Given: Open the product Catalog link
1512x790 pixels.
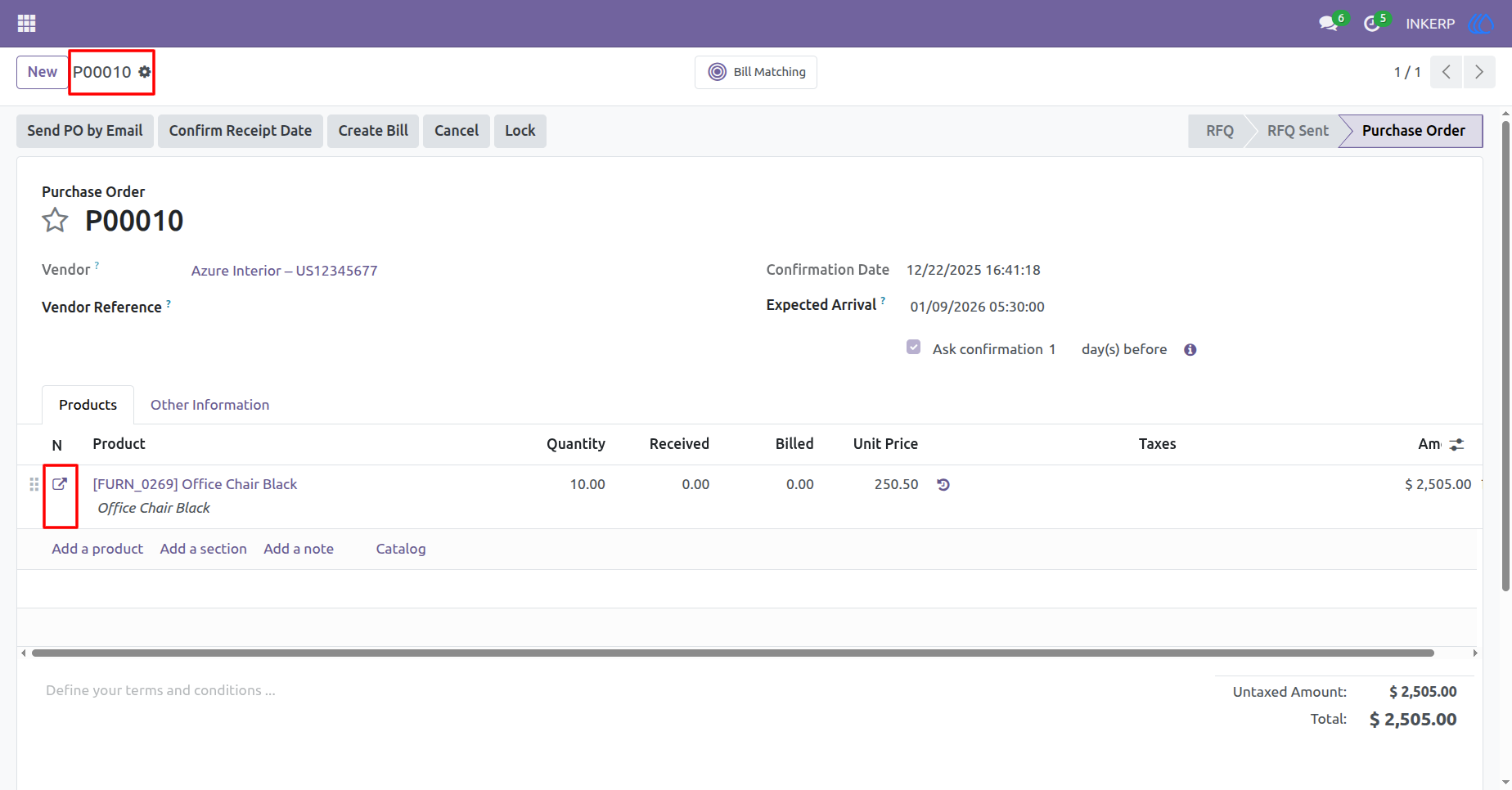Looking at the screenshot, I should coord(401,549).
